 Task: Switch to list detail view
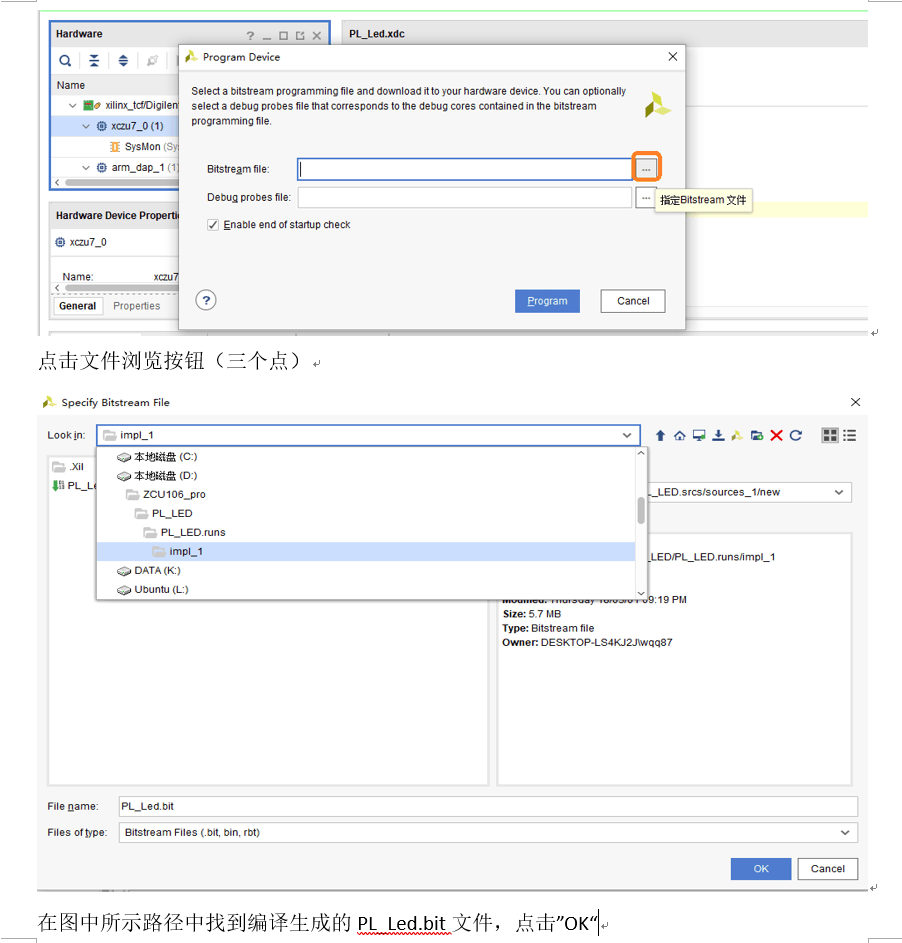pyautogui.click(x=849, y=435)
